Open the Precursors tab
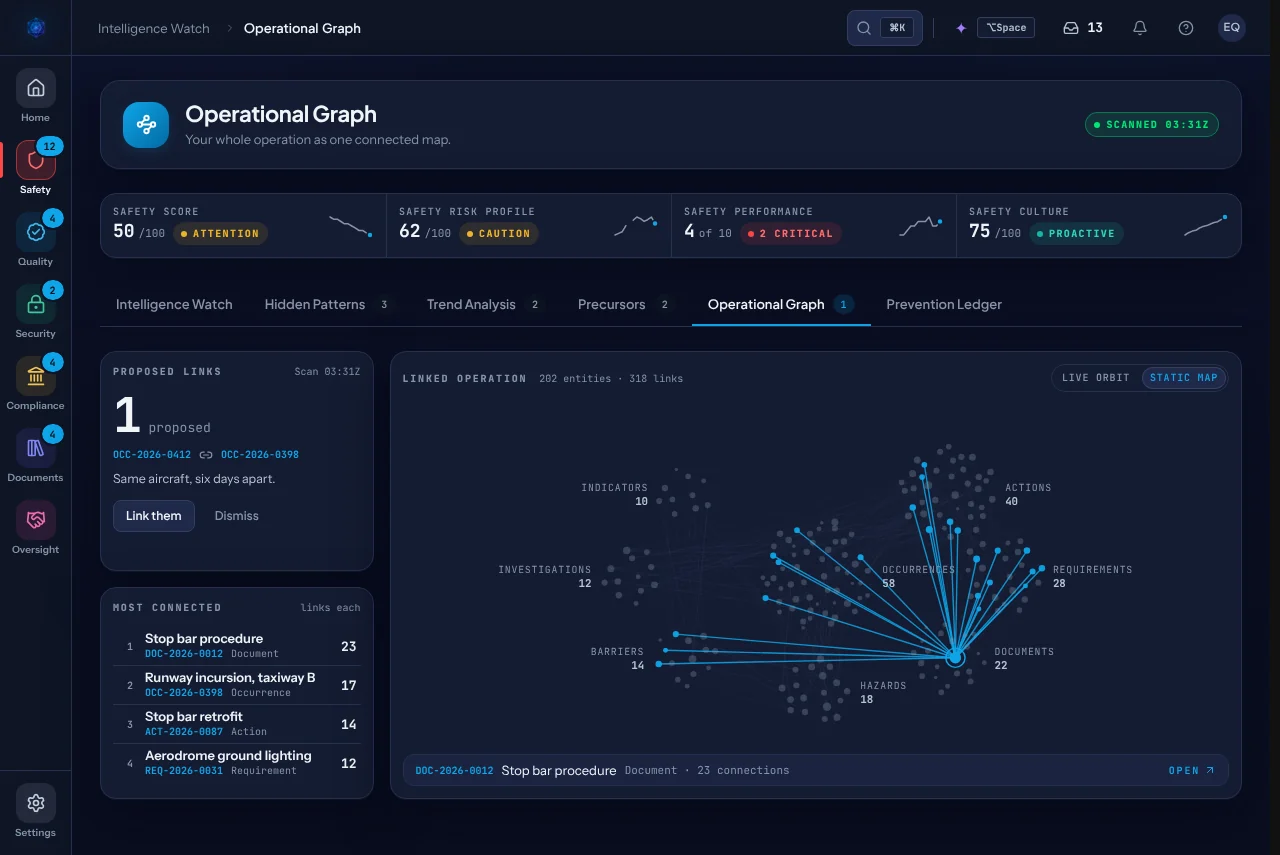Screen dimensions: 1280x855 [625, 305]
